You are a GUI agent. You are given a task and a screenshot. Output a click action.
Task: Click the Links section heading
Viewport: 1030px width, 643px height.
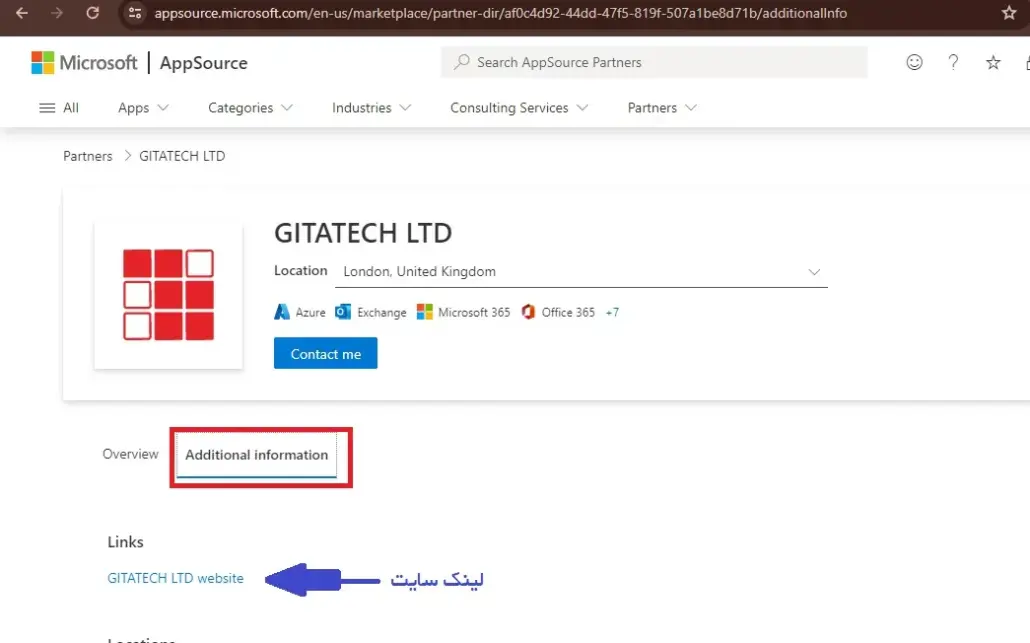[x=125, y=542]
